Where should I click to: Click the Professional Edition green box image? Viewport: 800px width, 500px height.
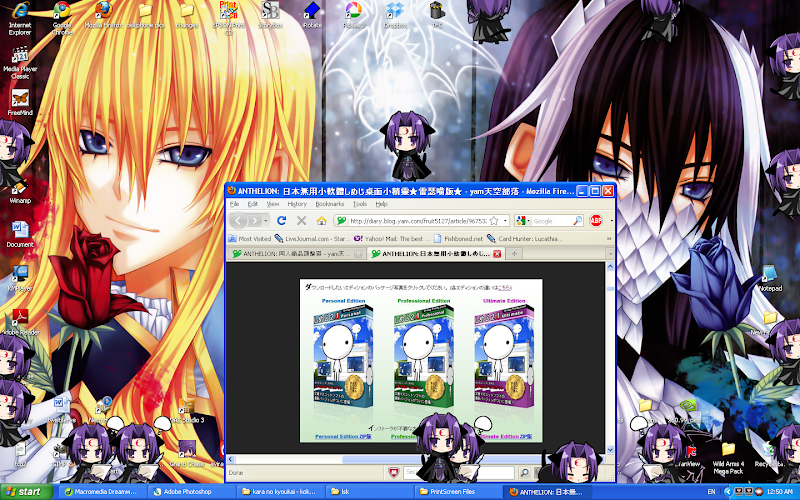click(x=423, y=357)
